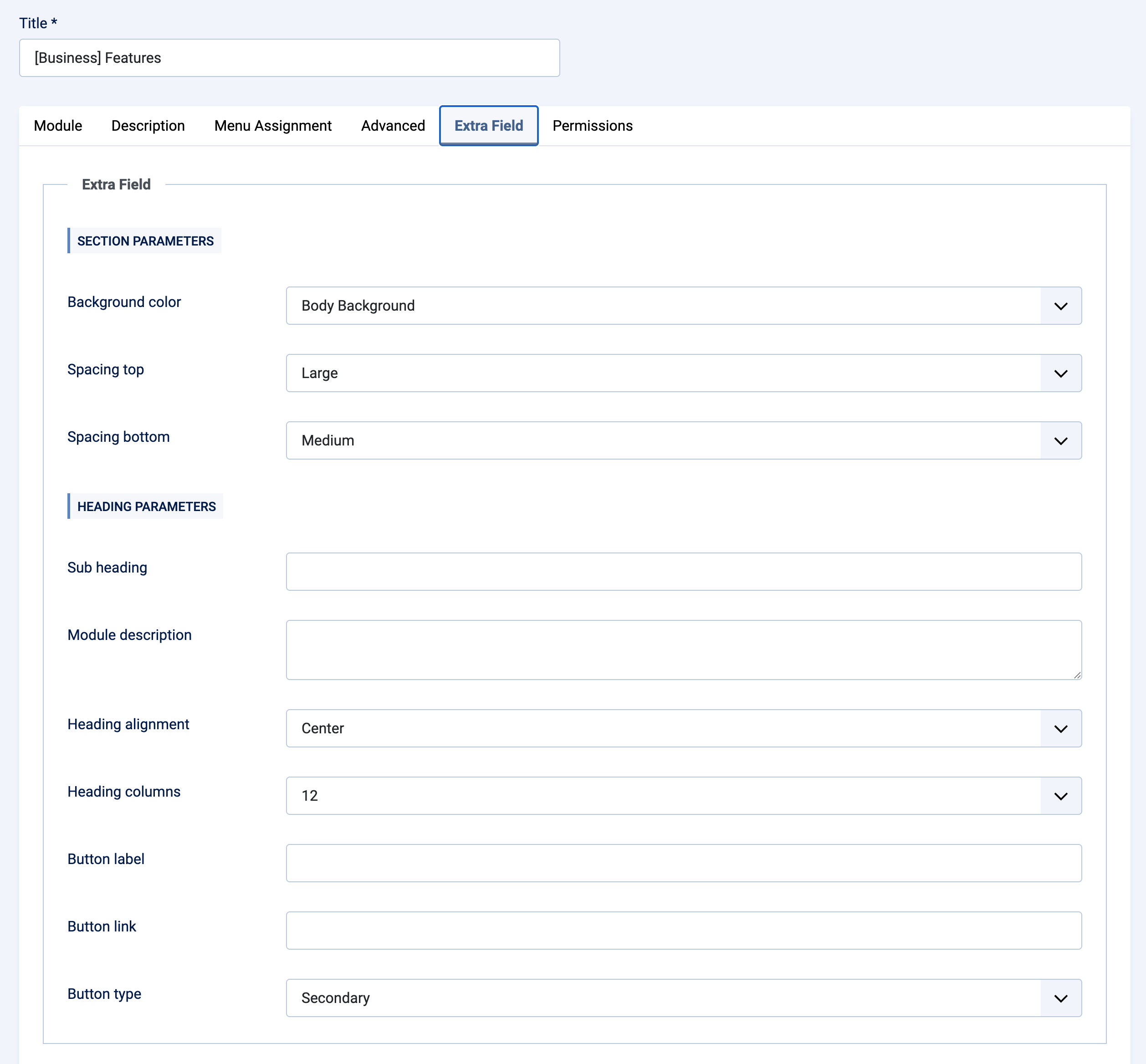
Task: Select the Advanced tab
Action: (393, 126)
